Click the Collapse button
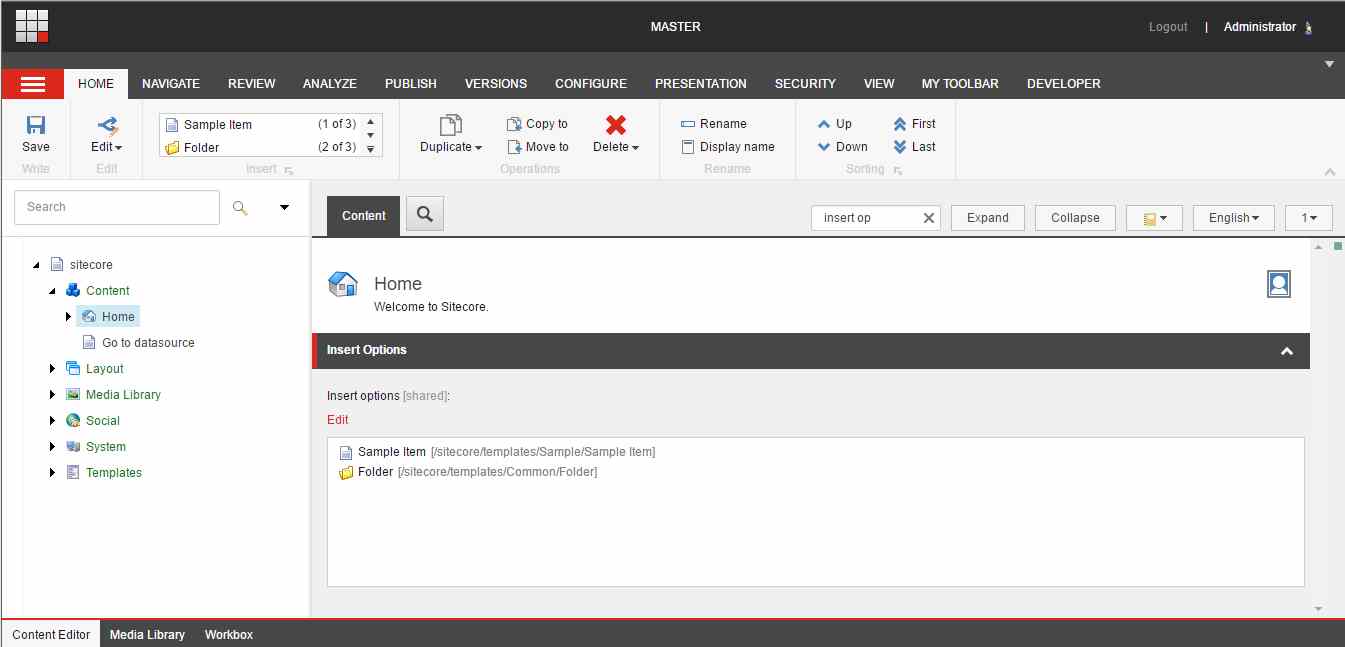This screenshot has height=647, width=1345. pos(1075,218)
